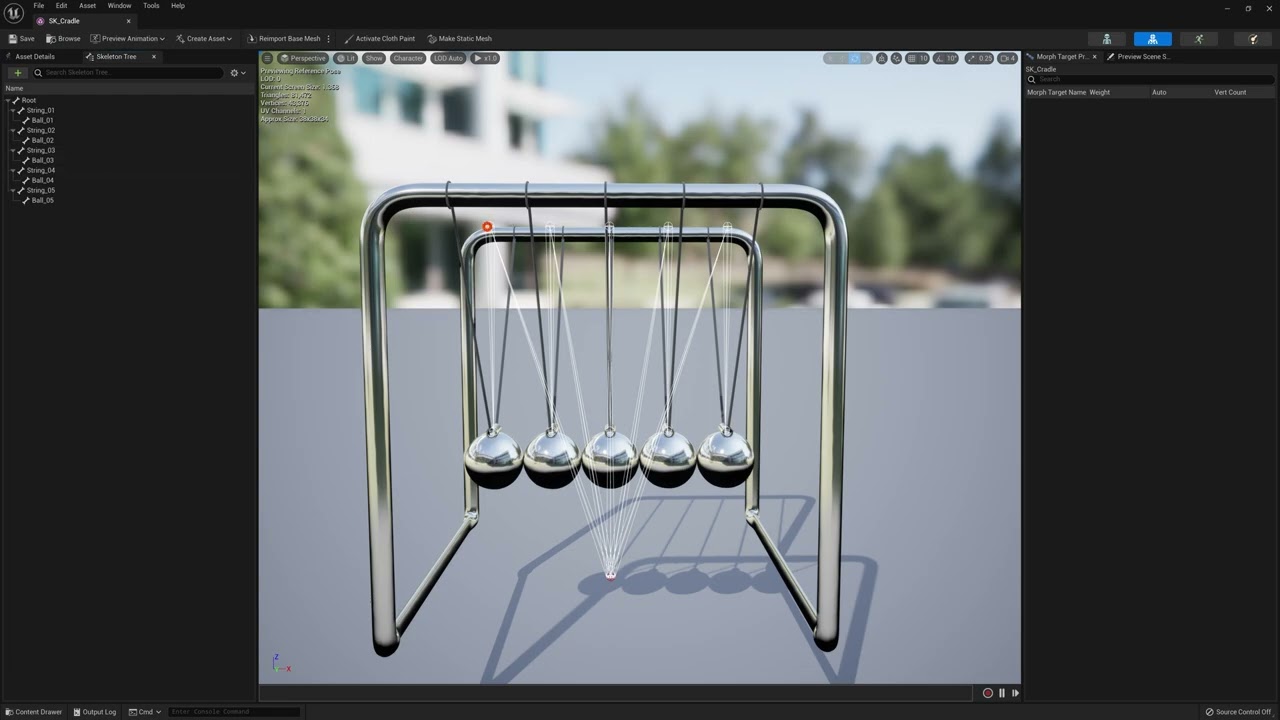Focus the Search Skeleton Tree field
Screen dimensions: 1280x720
point(128,72)
